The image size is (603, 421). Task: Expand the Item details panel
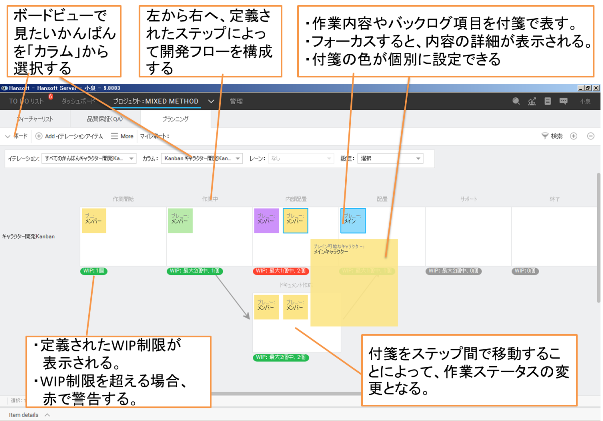(x=29, y=415)
